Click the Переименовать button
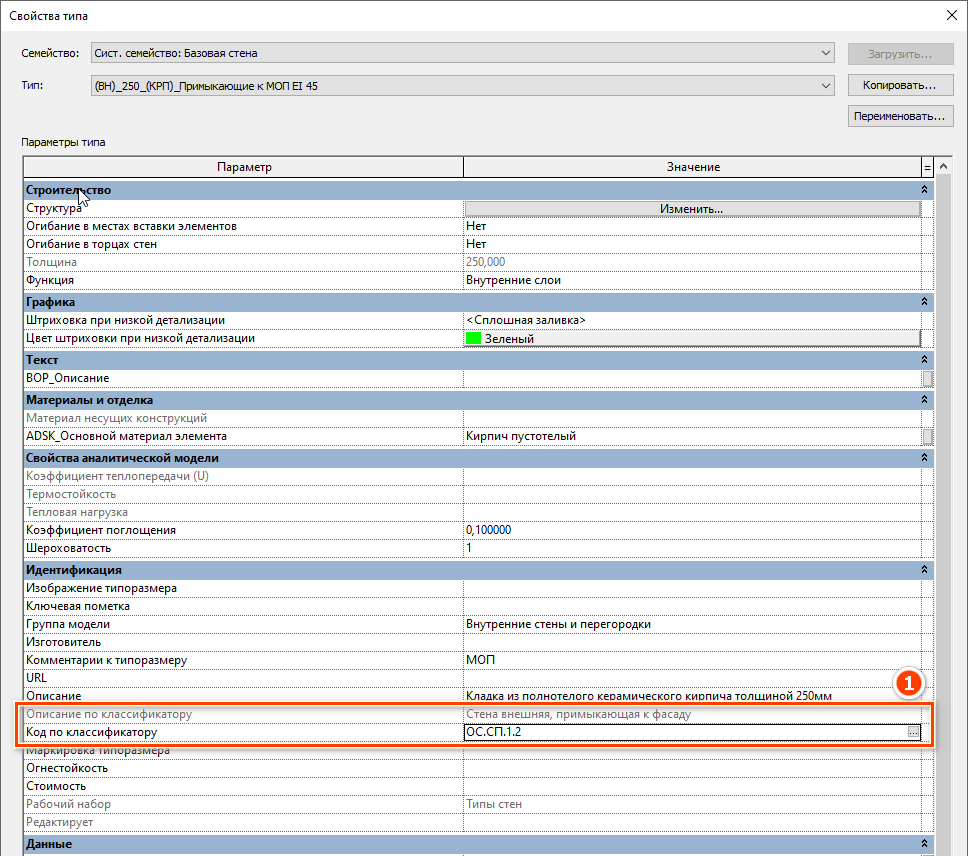968x856 pixels. click(899, 117)
